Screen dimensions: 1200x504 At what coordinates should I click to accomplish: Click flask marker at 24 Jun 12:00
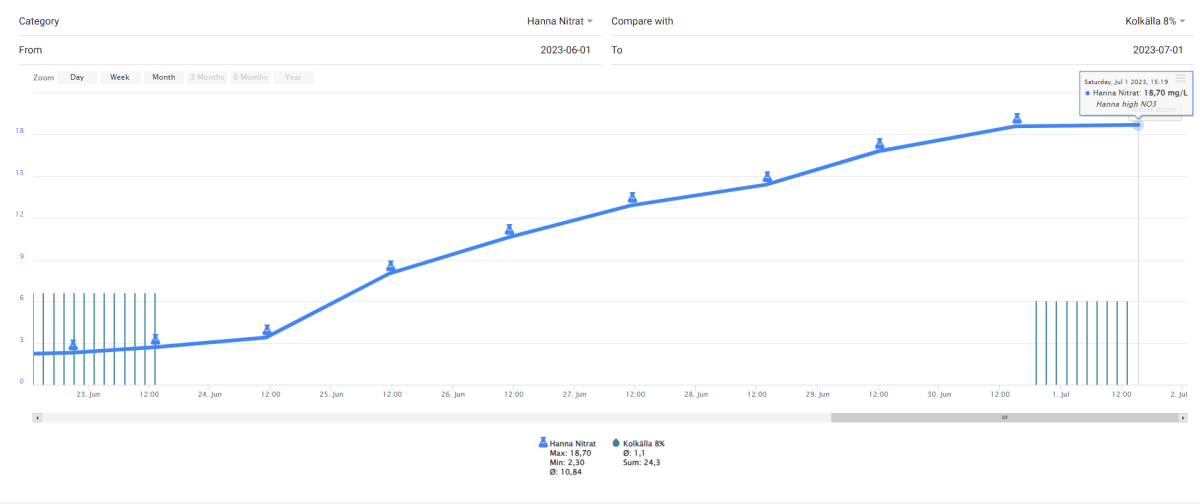[267, 330]
